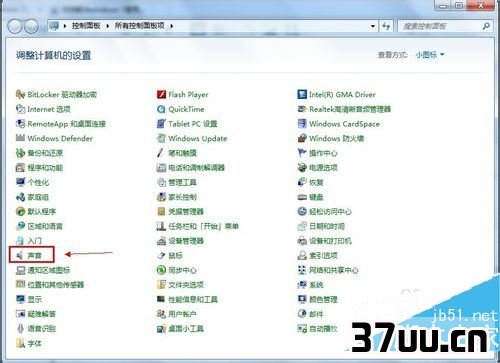Select 所有控制面板项 breadcrumb item

point(140,26)
